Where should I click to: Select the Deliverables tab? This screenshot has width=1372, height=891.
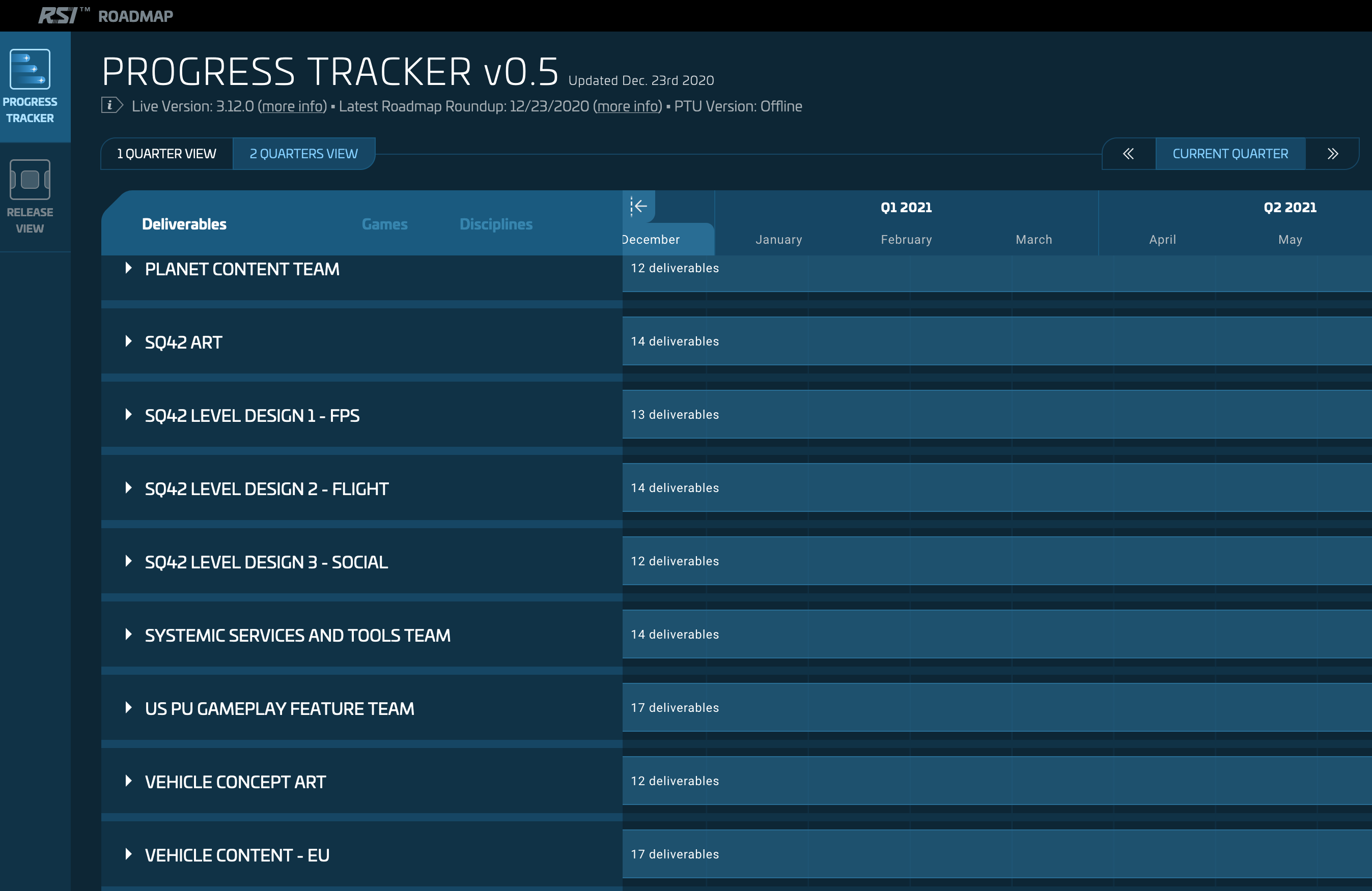tap(184, 224)
